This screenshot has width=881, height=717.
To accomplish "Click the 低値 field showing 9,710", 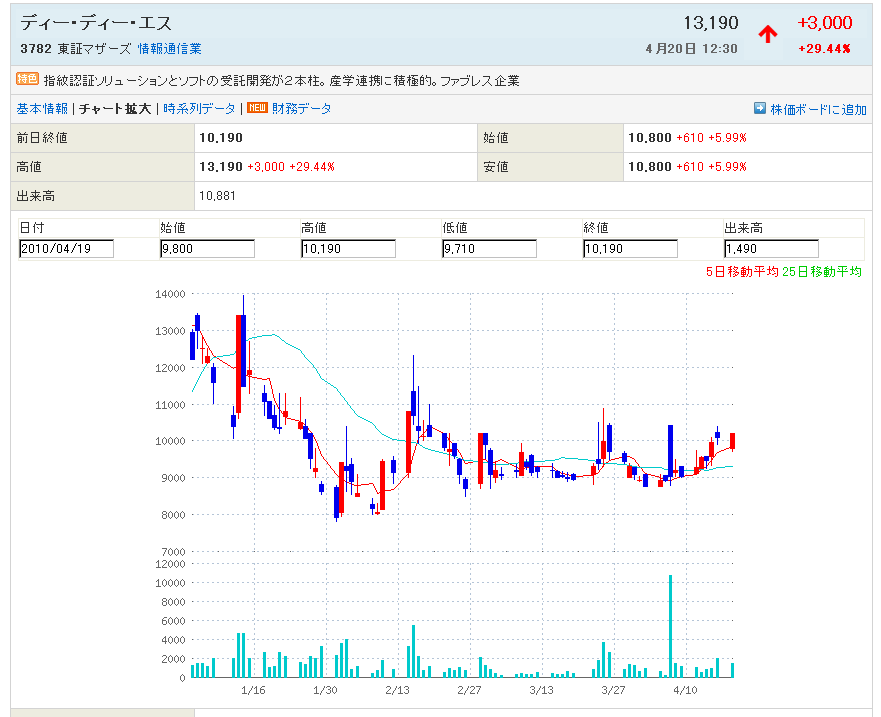I will [489, 249].
